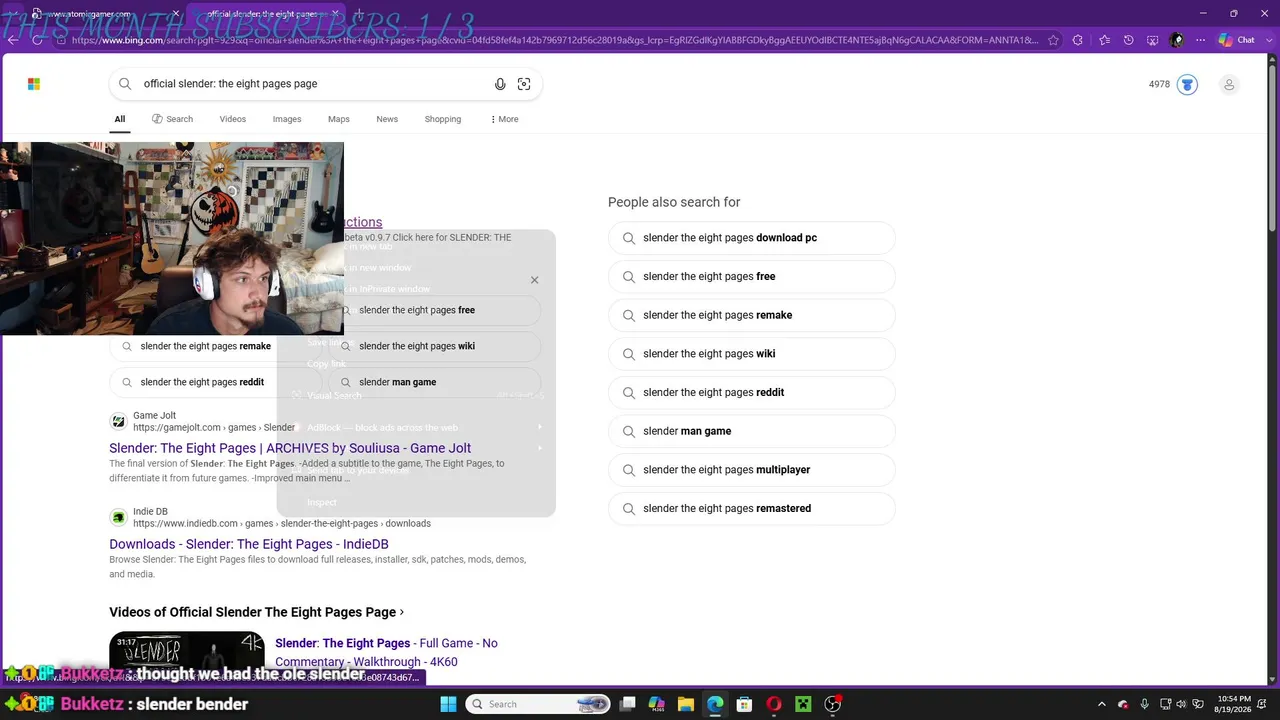Switch to the Search tab
This screenshot has height=720, width=1280.
click(172, 119)
